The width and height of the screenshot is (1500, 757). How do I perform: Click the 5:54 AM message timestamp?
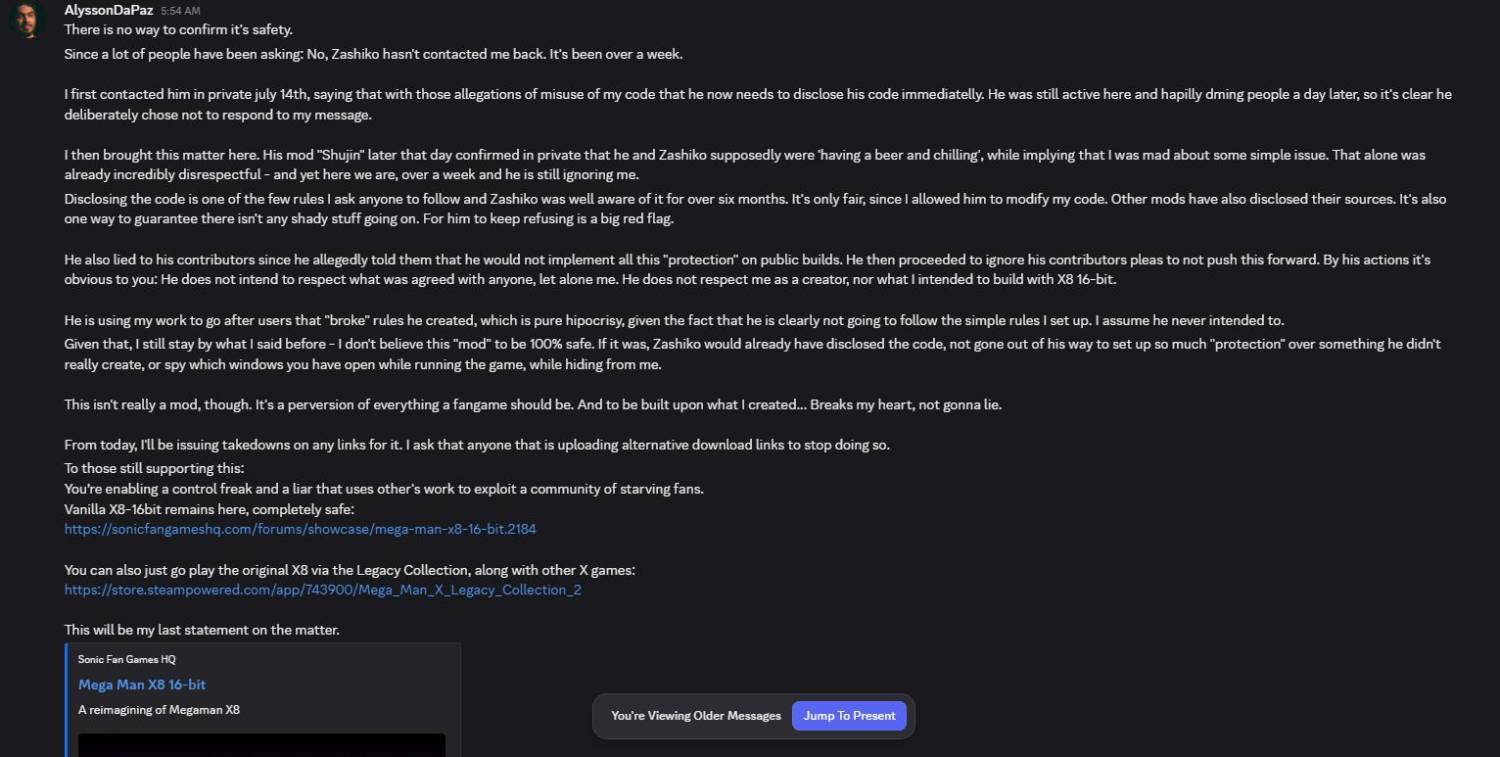point(180,11)
